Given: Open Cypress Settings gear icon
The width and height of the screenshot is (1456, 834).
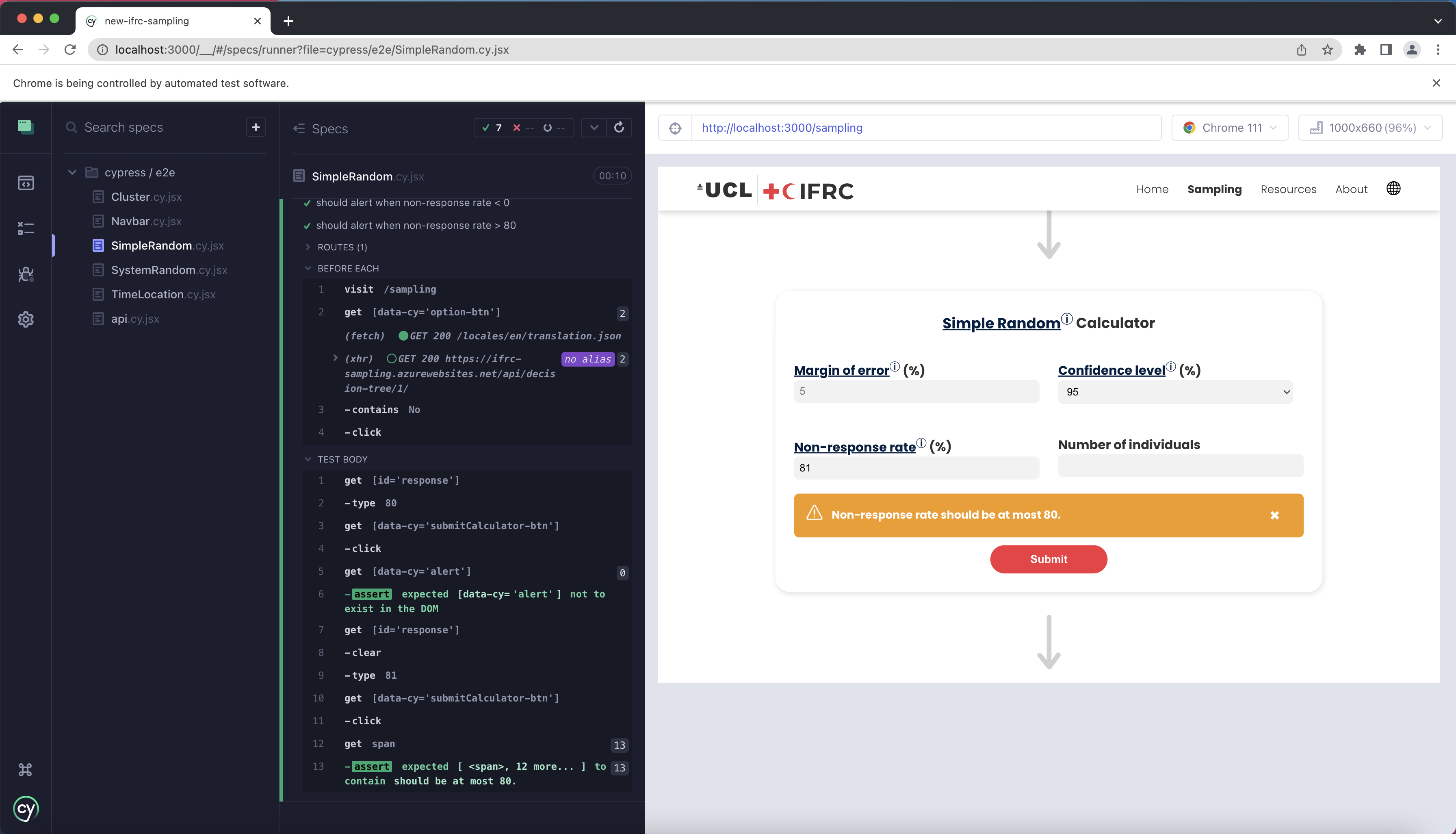Looking at the screenshot, I should coord(26,319).
